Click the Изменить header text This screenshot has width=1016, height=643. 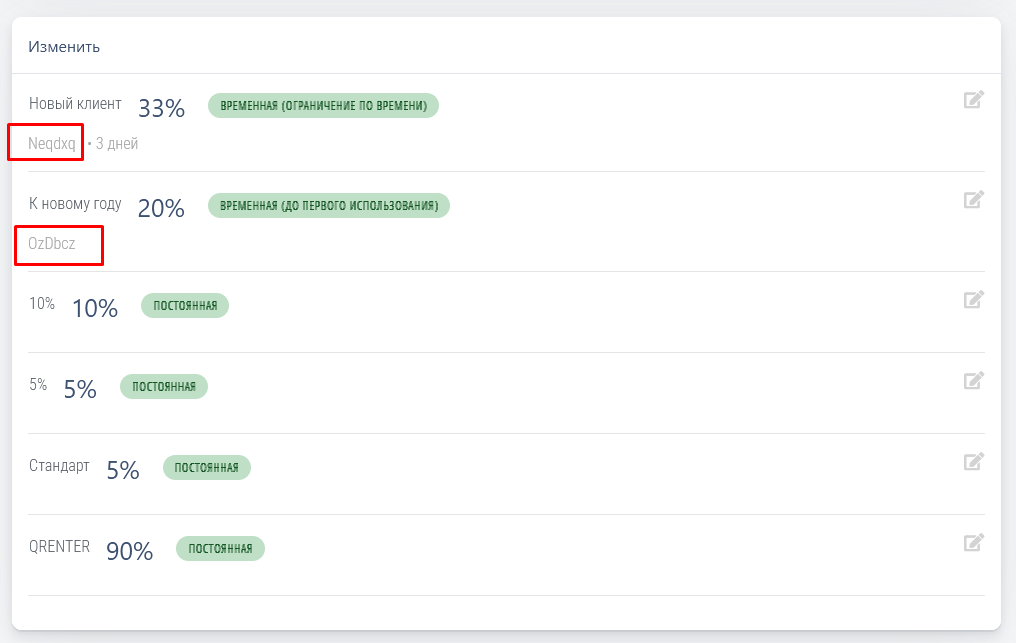coord(64,47)
